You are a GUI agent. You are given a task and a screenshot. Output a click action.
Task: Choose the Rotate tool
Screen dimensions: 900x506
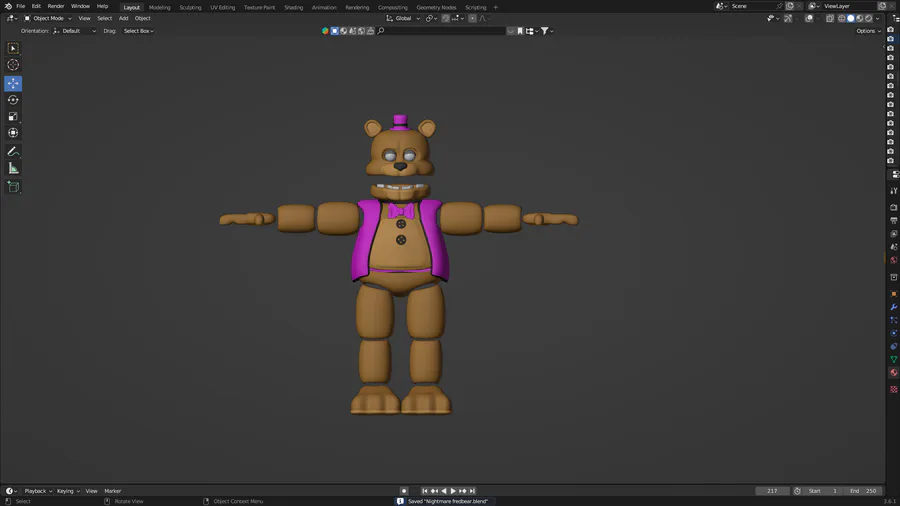point(13,100)
